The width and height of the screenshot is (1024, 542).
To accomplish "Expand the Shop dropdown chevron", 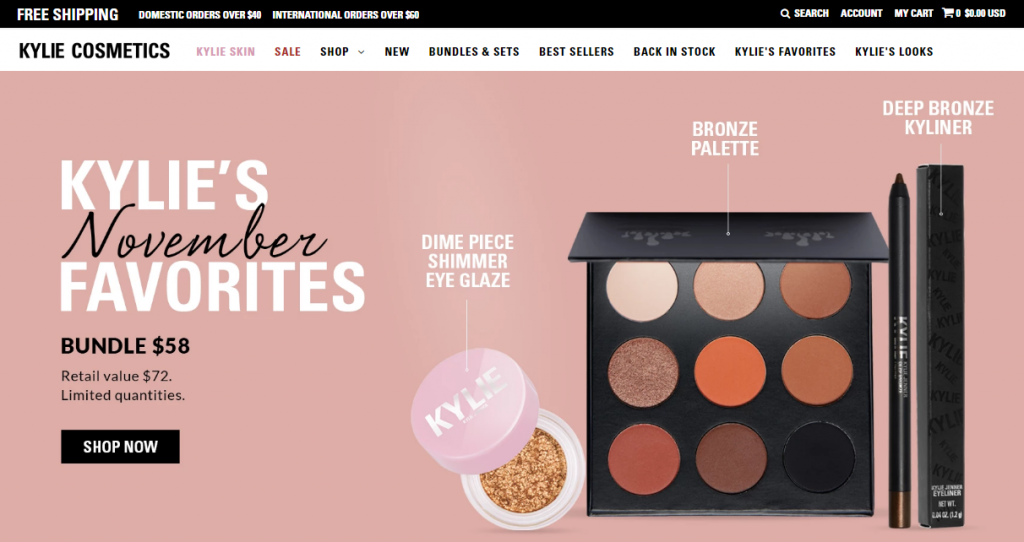I will click(x=361, y=52).
